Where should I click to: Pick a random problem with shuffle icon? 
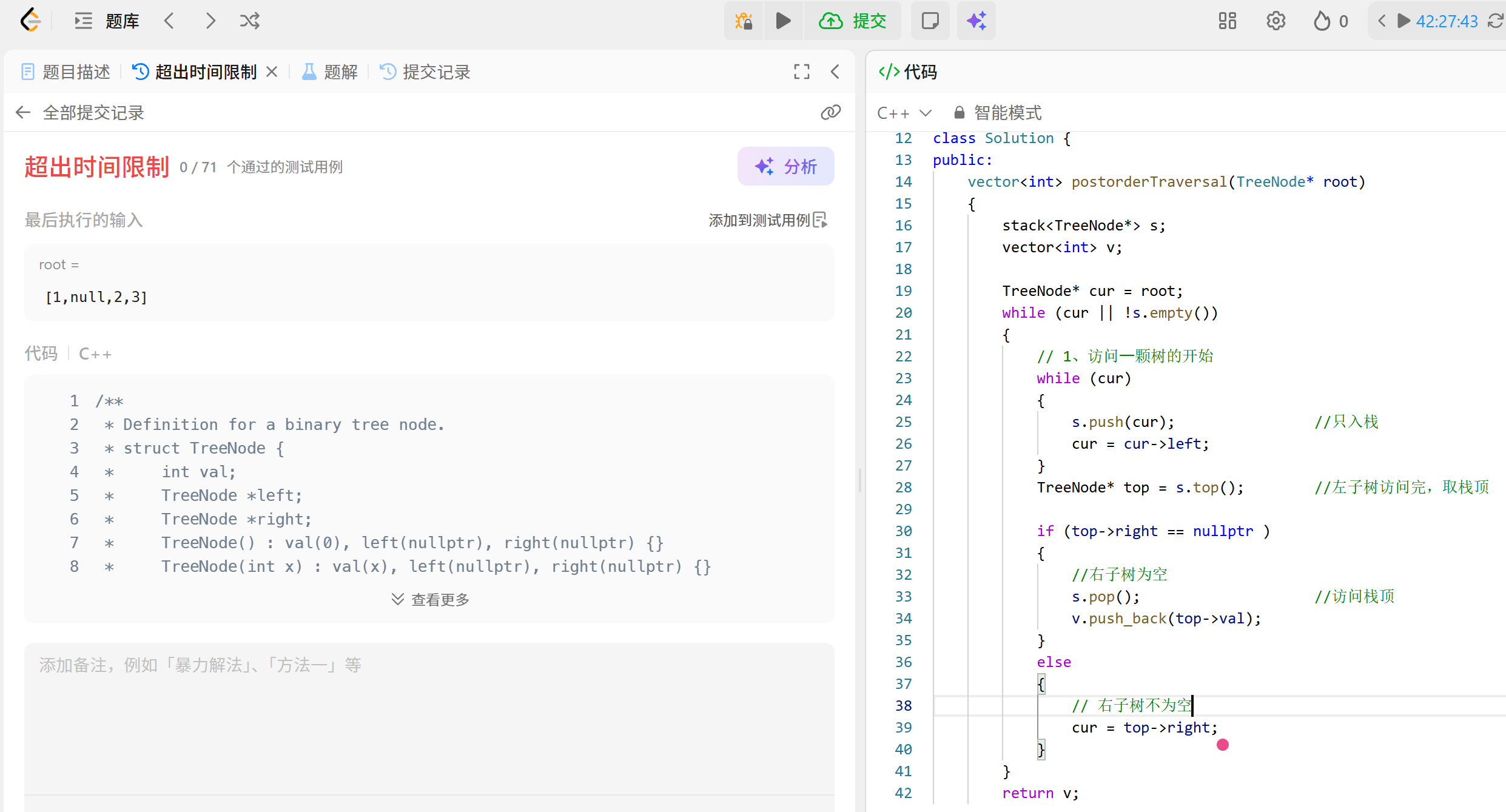(249, 21)
